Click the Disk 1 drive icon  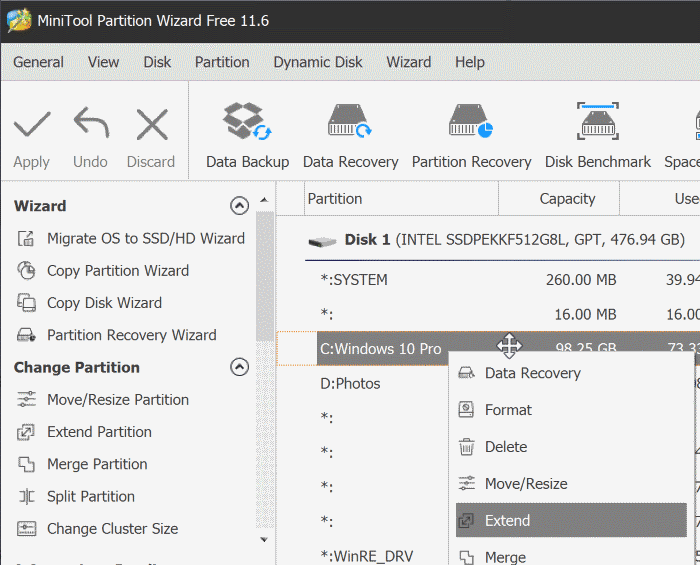[322, 241]
